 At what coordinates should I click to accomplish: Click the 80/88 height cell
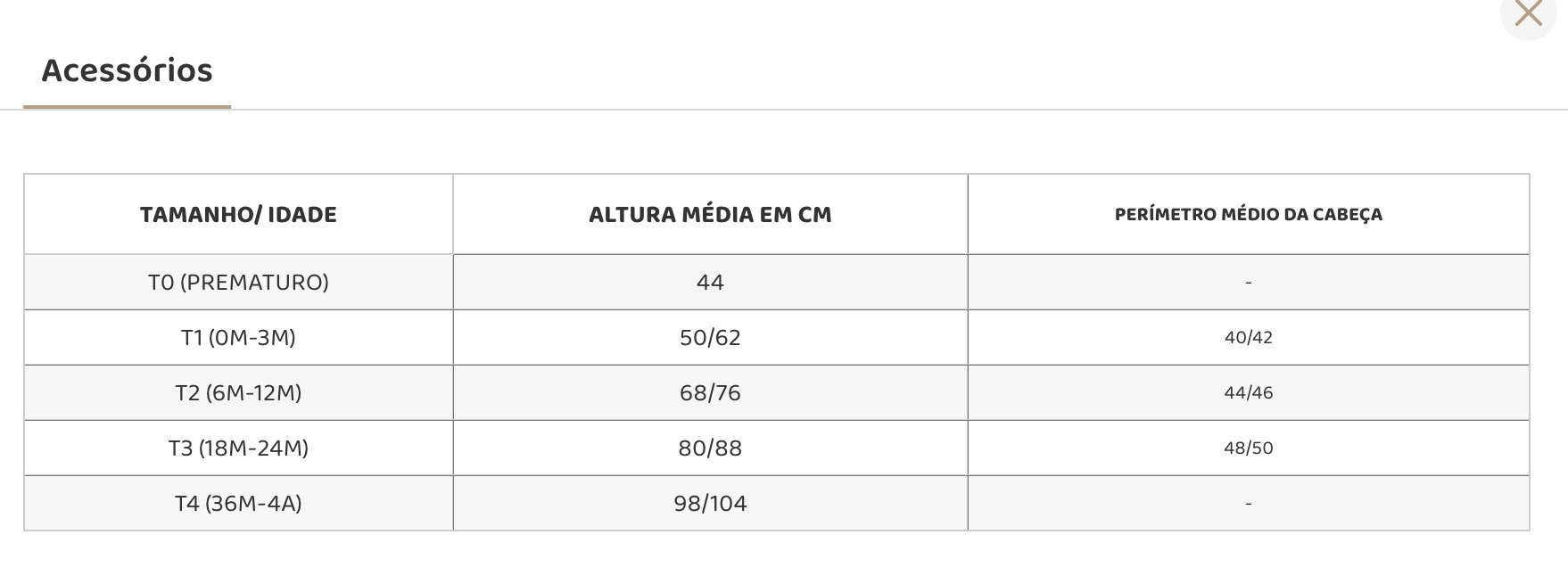[x=710, y=448]
